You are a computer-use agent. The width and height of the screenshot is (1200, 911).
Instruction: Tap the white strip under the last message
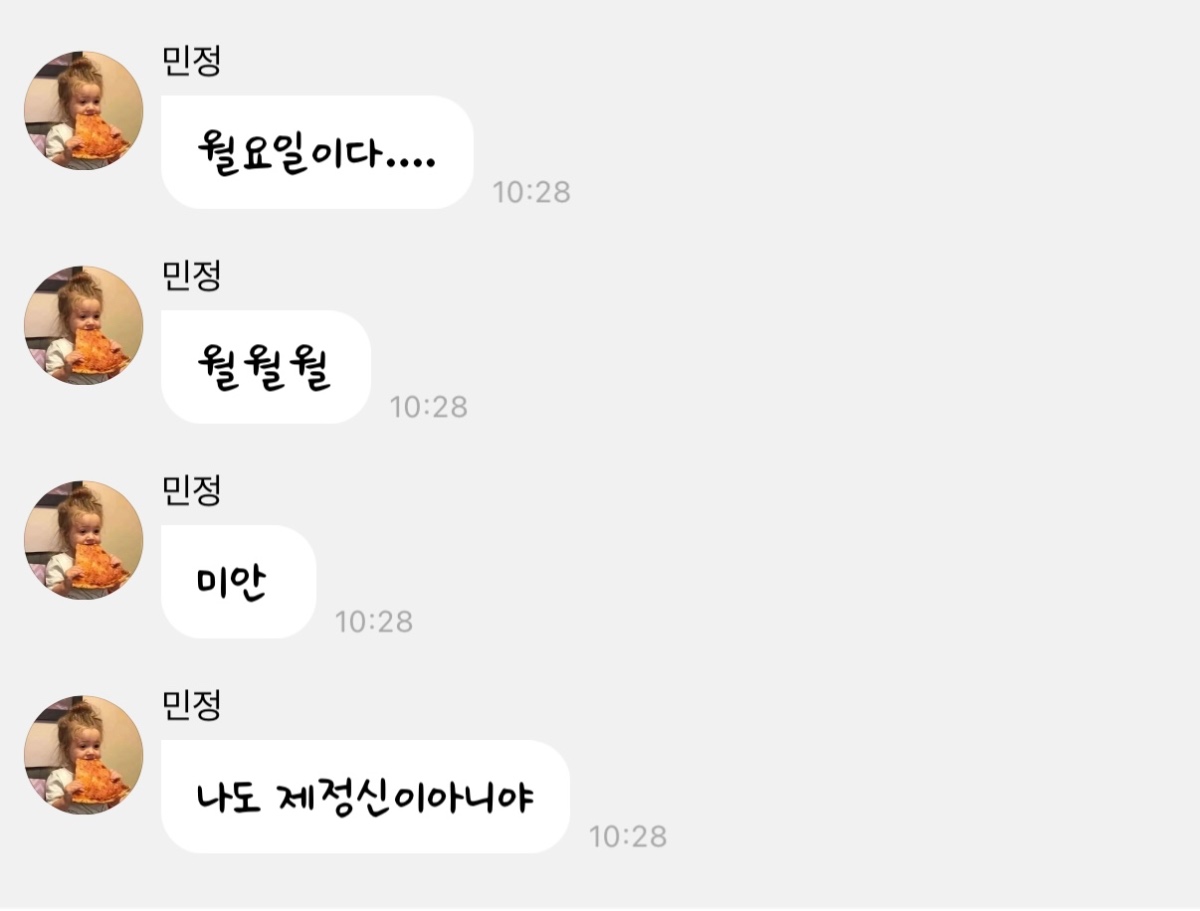600,907
